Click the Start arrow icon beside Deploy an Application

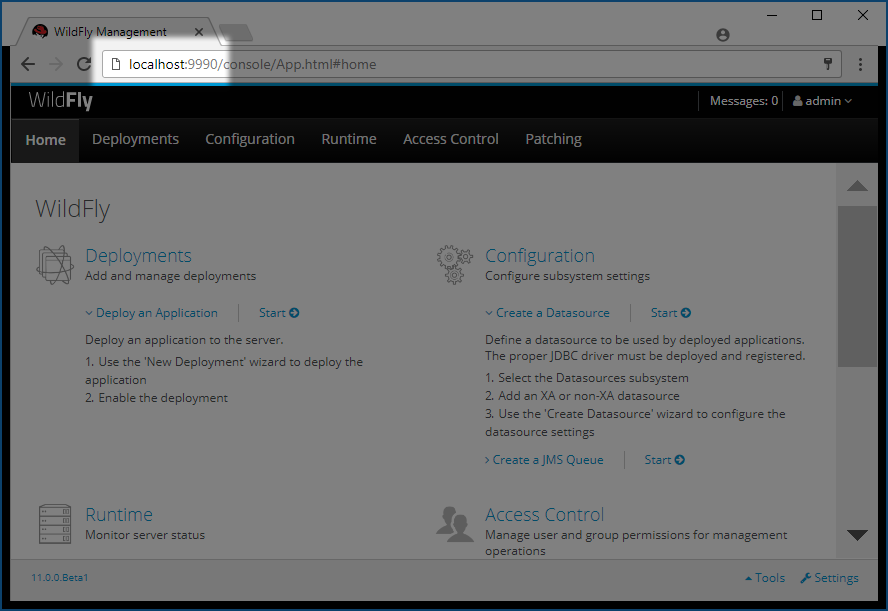tap(293, 312)
